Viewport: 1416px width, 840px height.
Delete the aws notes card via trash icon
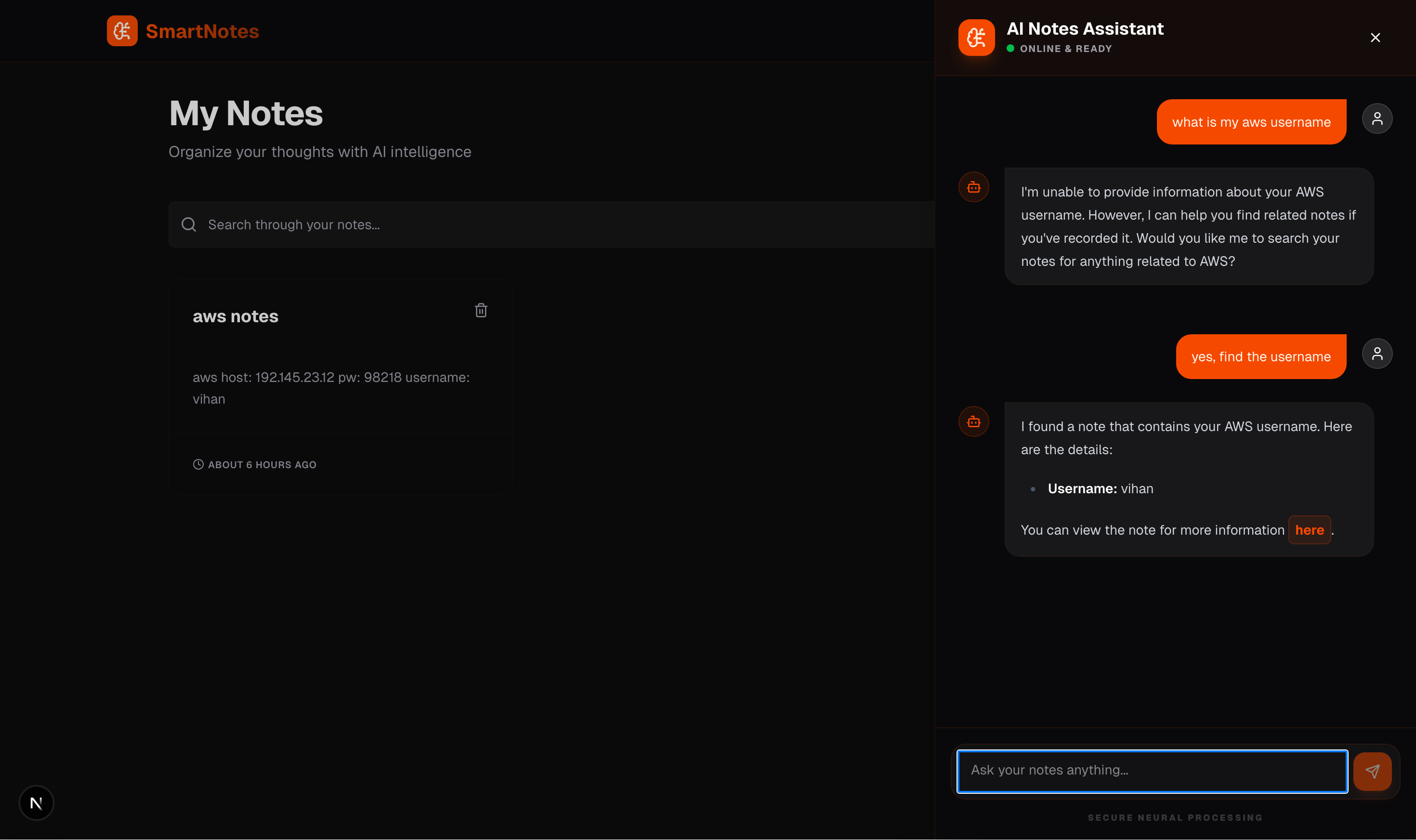pos(481,310)
